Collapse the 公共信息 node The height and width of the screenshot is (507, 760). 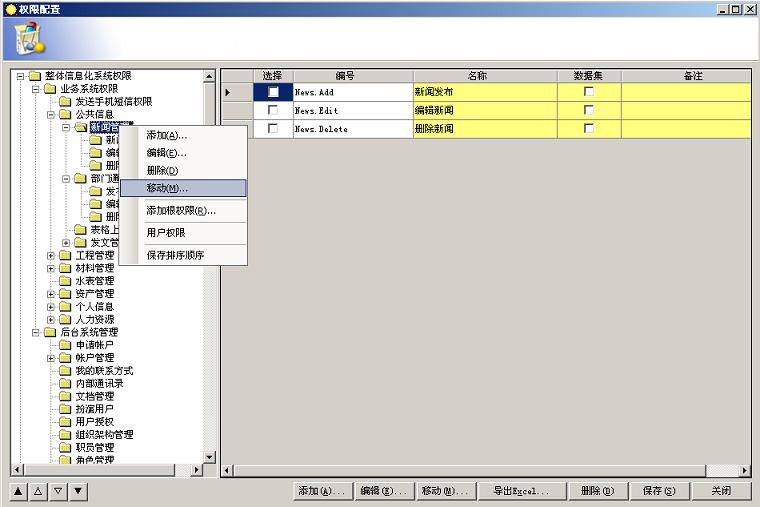pos(50,115)
